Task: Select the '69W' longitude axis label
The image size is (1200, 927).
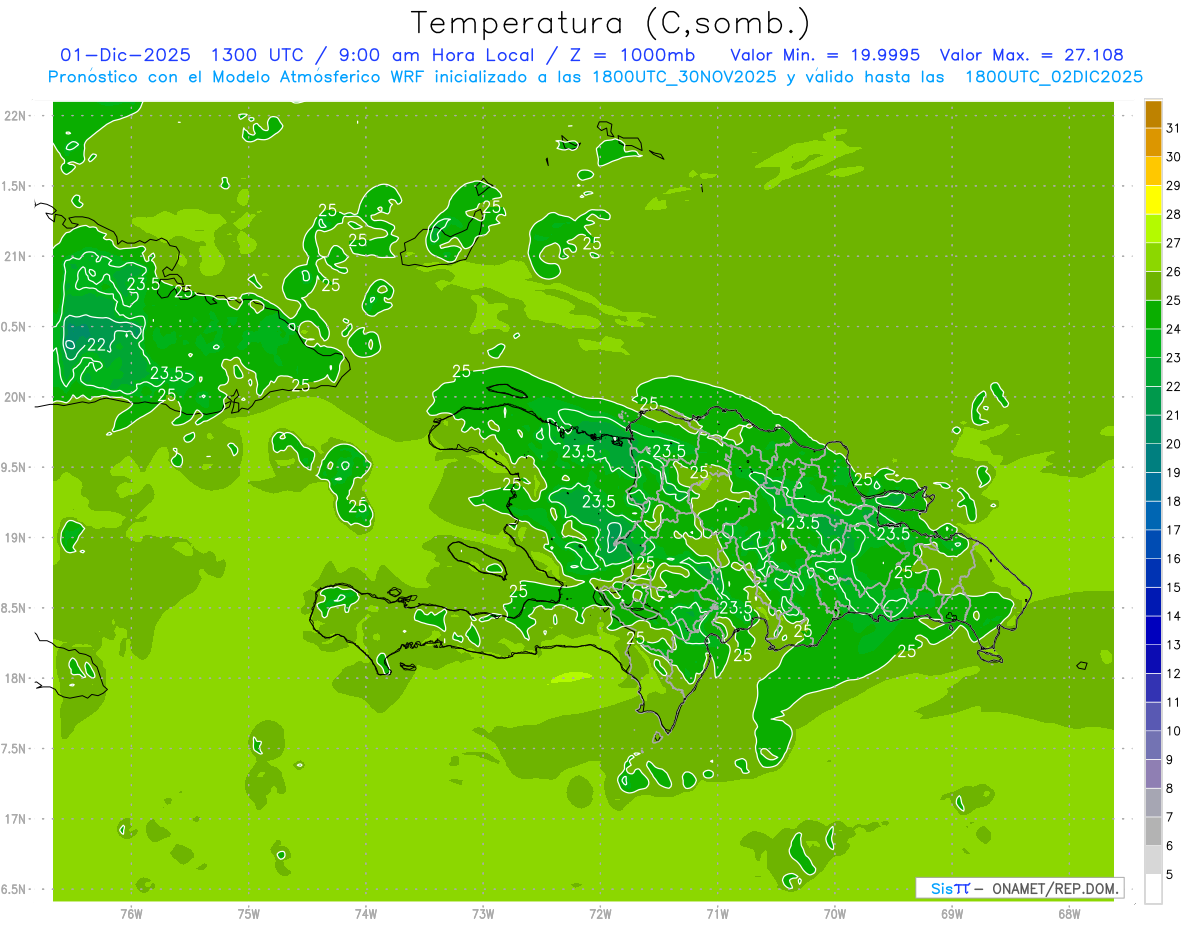Action: click(952, 913)
